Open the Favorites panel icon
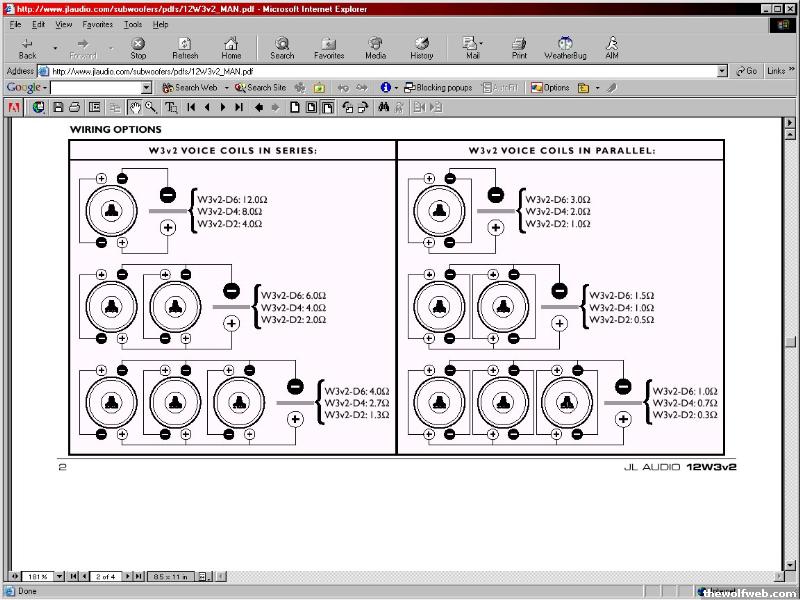This screenshot has width=800, height=600. point(328,48)
